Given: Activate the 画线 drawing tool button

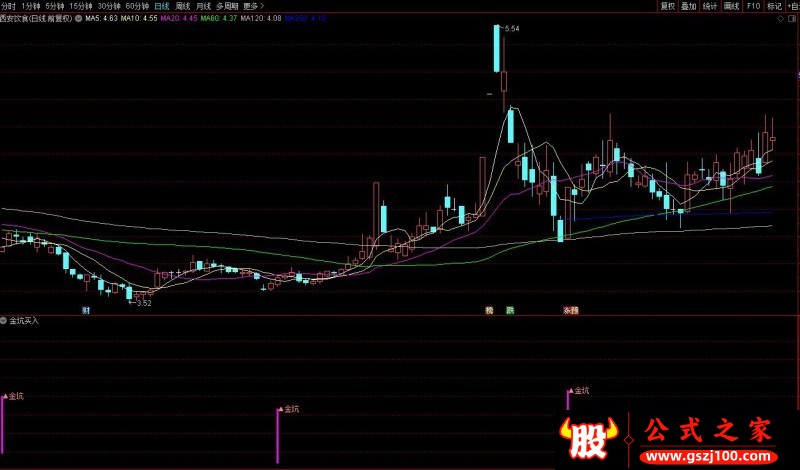Looking at the screenshot, I should tap(731, 6).
